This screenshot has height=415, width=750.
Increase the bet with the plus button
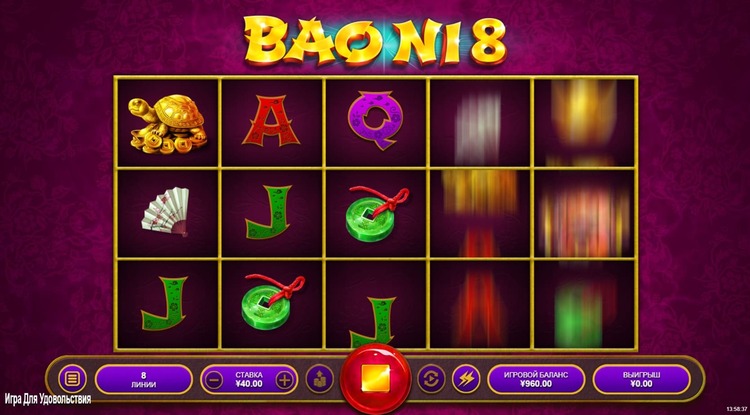[x=284, y=381]
